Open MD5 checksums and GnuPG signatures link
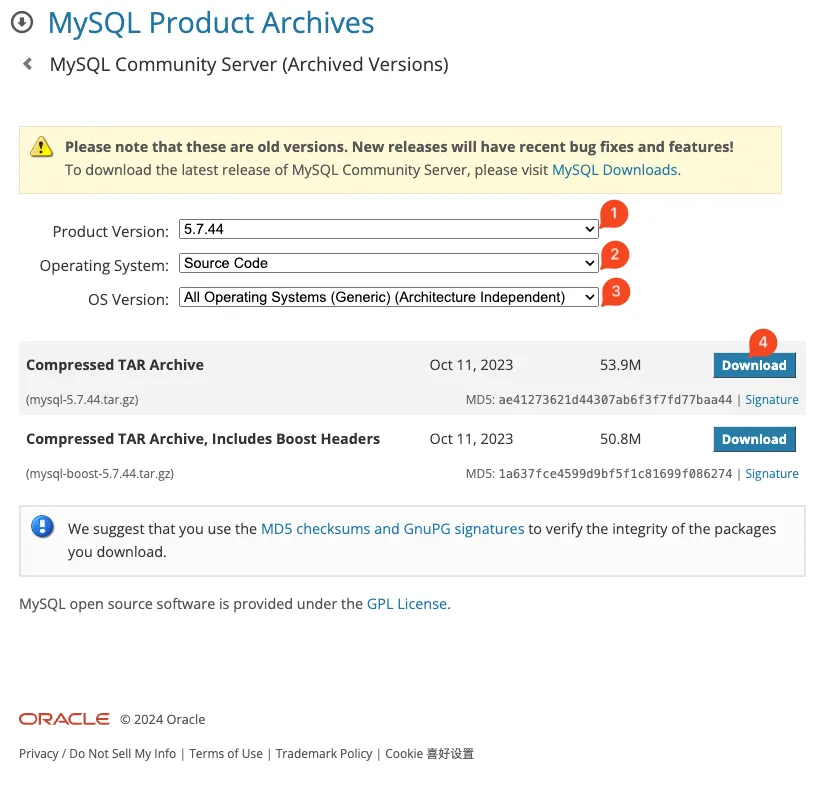Image resolution: width=825 pixels, height=785 pixels. click(393, 529)
